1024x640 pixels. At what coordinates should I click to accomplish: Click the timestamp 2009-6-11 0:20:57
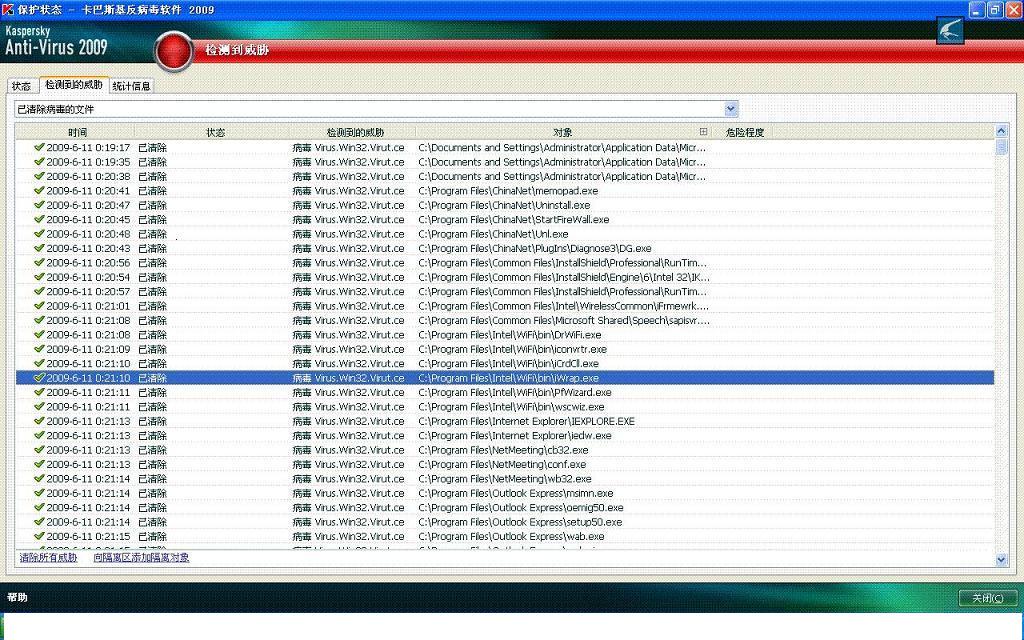88,291
